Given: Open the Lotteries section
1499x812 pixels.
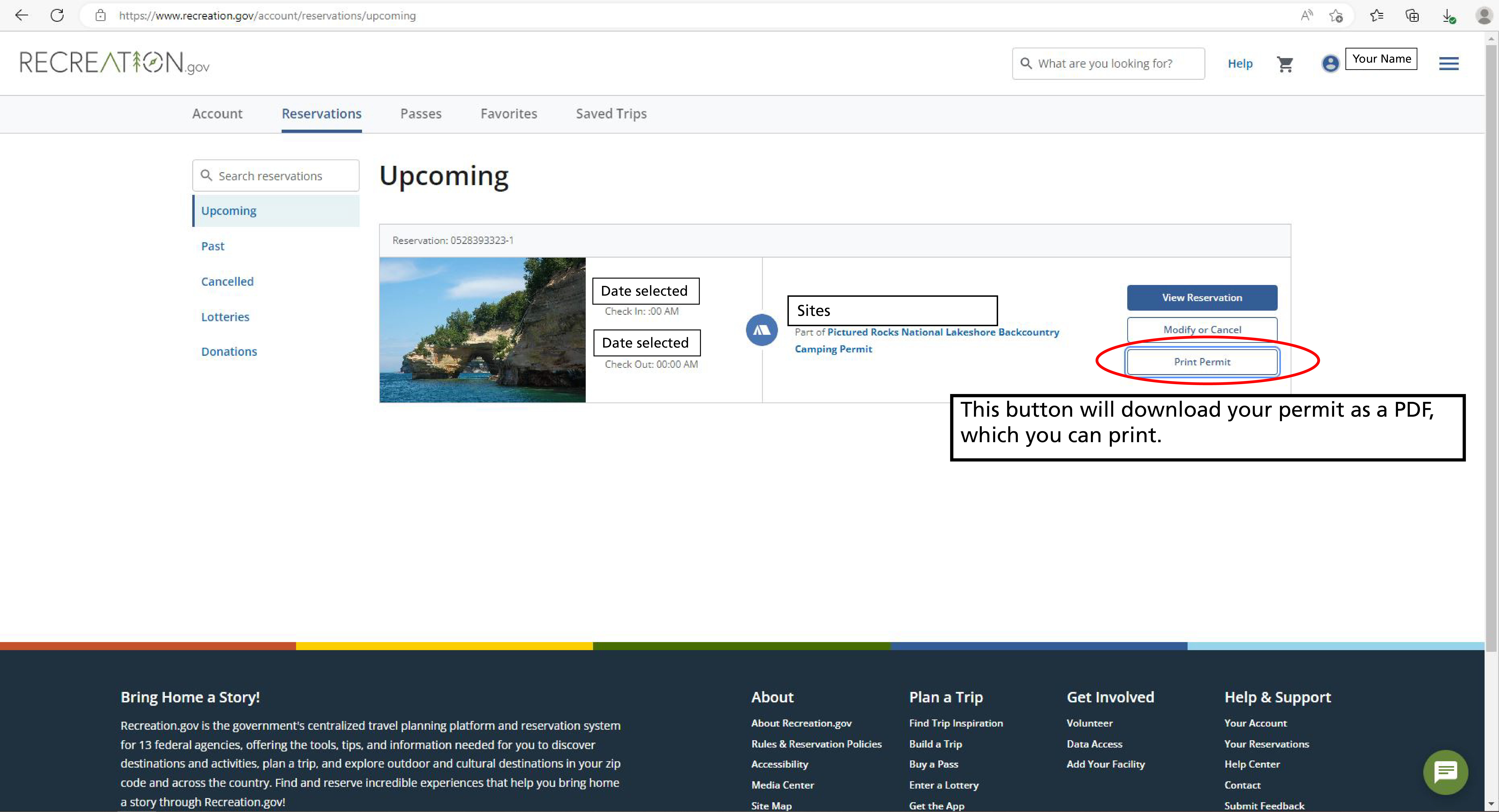Looking at the screenshot, I should click(224, 316).
